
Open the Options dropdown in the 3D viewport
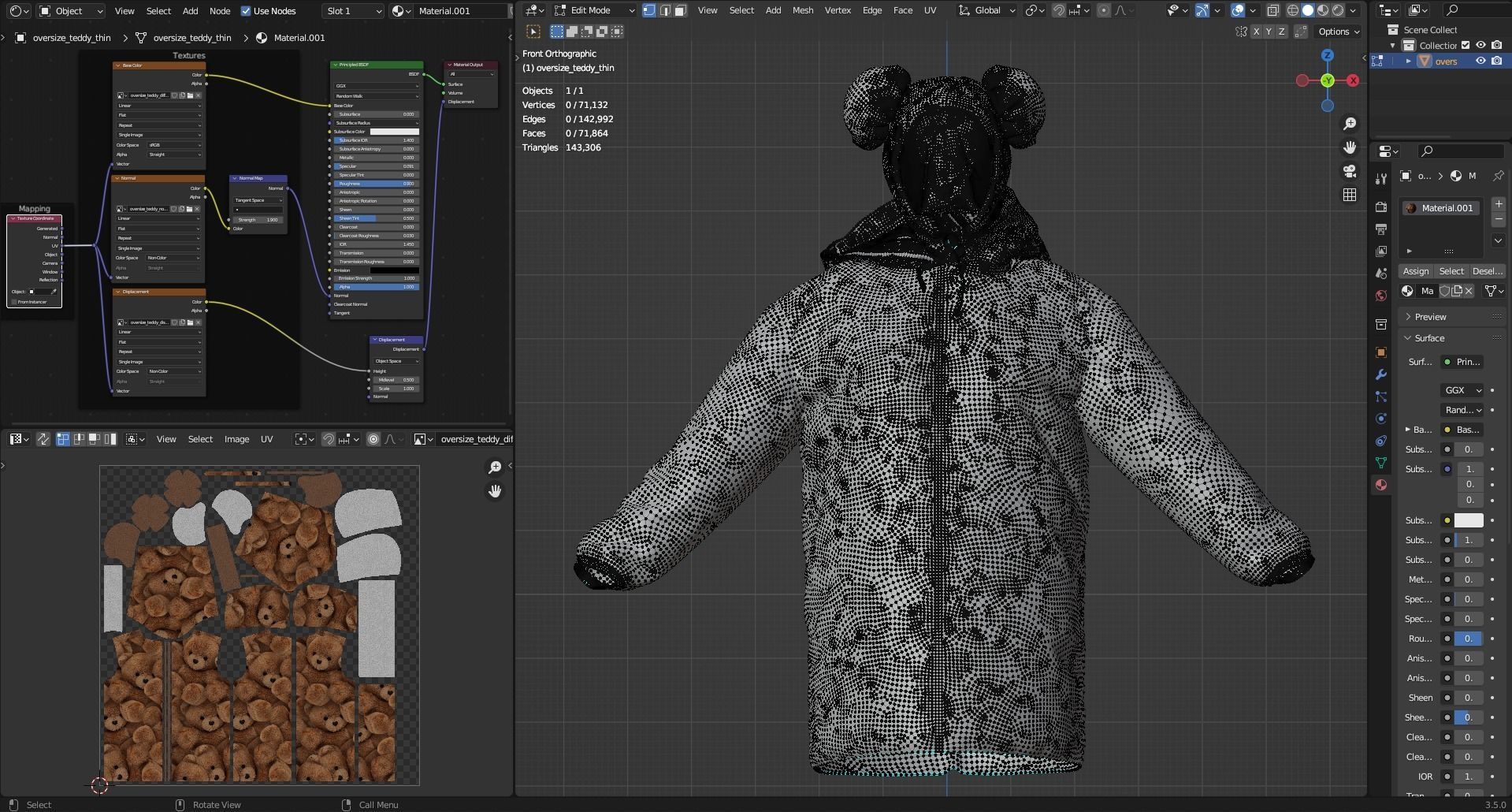click(1339, 32)
